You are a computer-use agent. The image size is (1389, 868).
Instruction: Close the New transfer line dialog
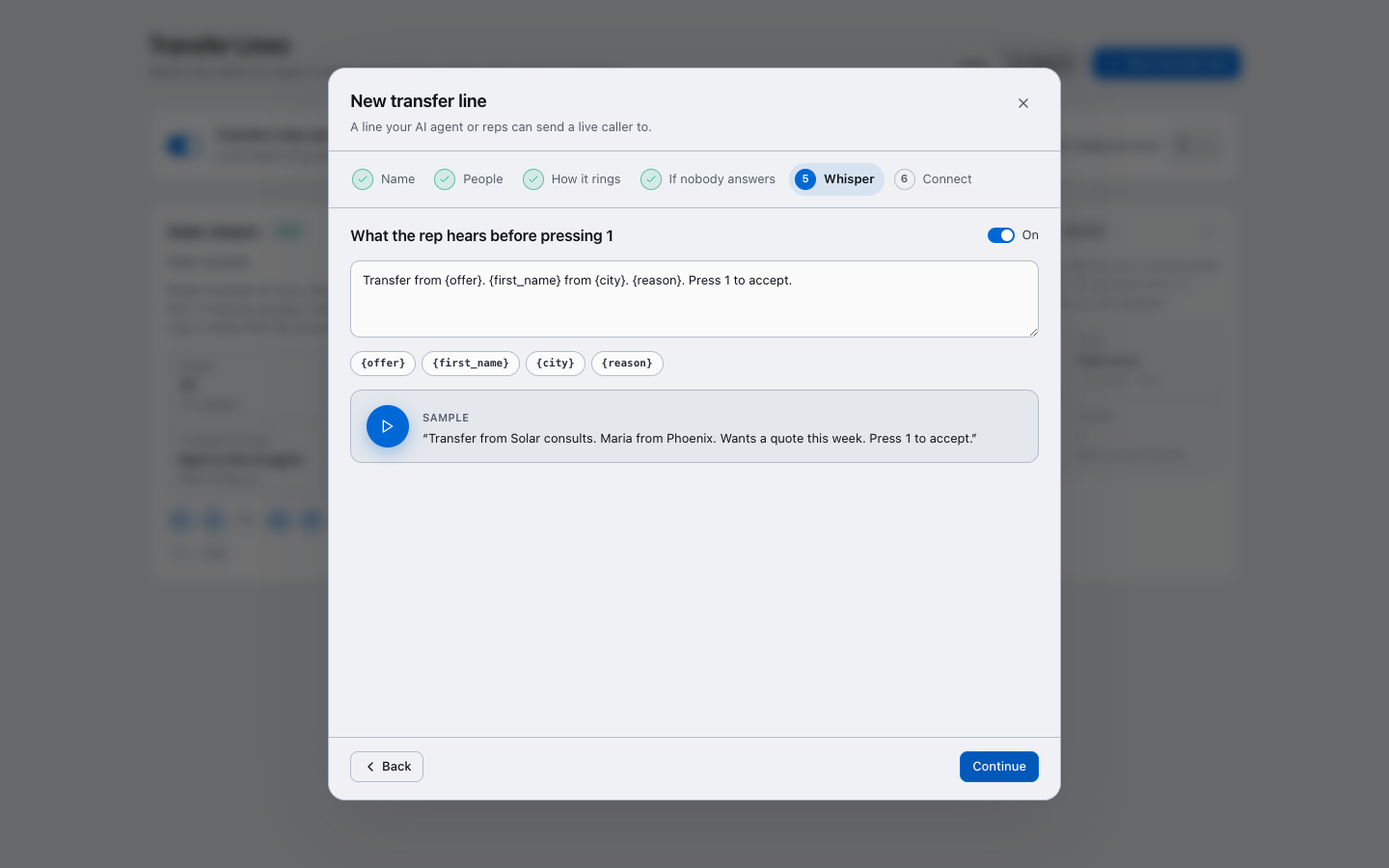(1023, 103)
